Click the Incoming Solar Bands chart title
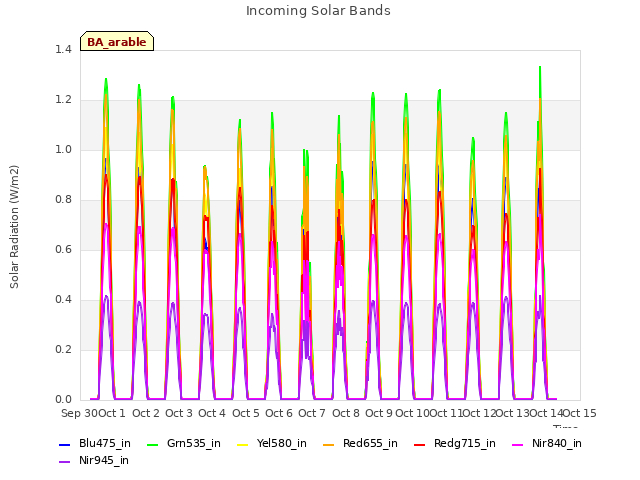The height and width of the screenshot is (480, 640). [318, 11]
